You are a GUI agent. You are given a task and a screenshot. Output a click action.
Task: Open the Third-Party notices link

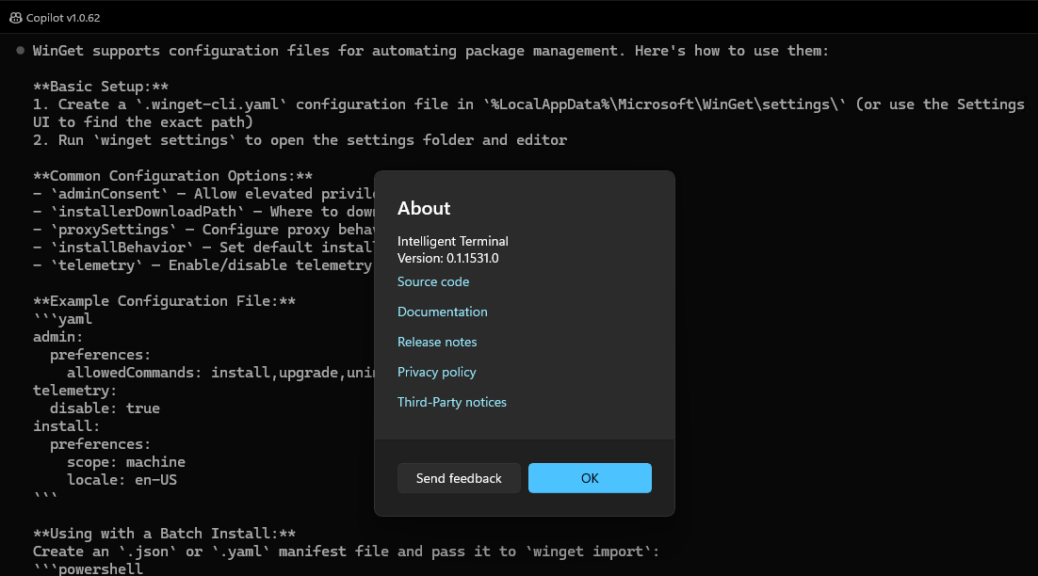coord(451,403)
